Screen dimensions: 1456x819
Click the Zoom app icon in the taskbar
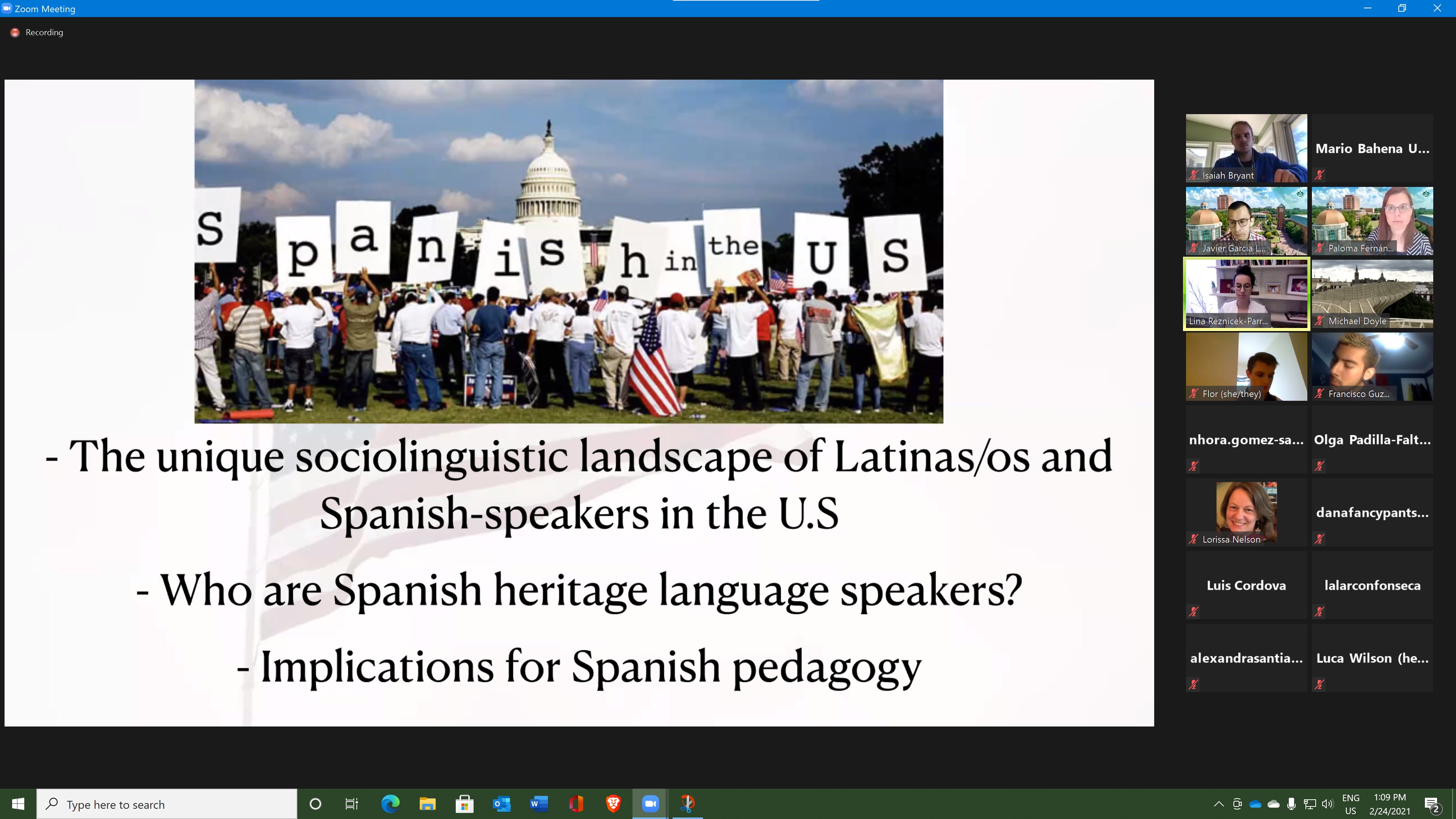pyautogui.click(x=650, y=803)
